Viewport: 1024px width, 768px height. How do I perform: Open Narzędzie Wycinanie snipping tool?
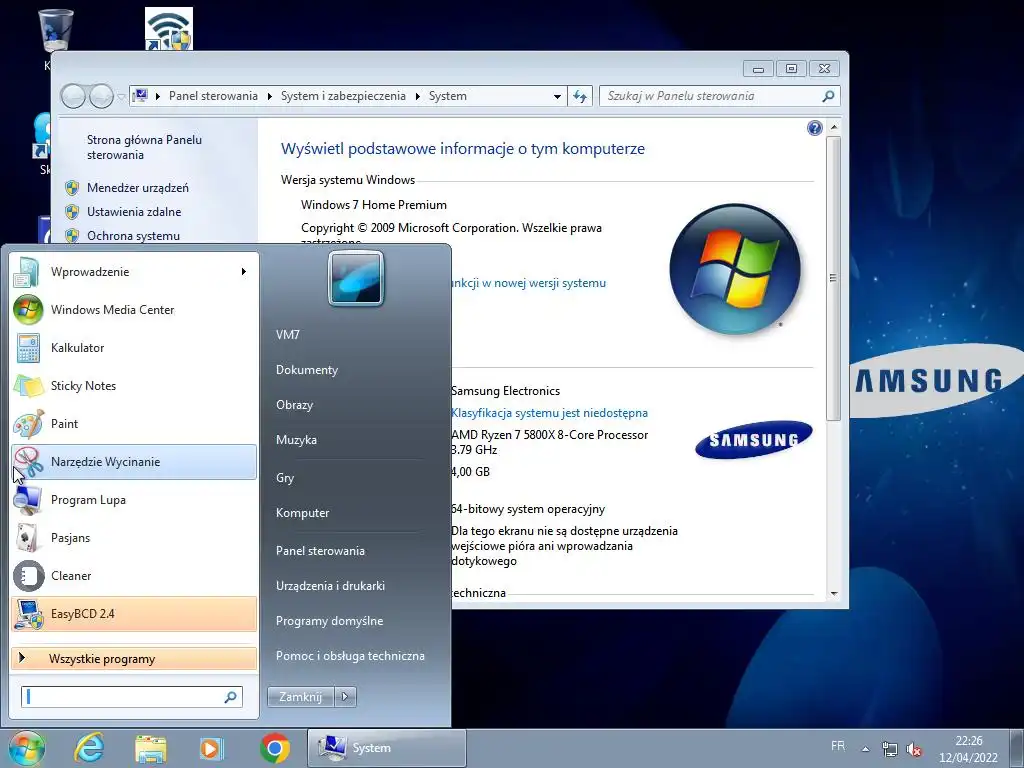point(134,462)
